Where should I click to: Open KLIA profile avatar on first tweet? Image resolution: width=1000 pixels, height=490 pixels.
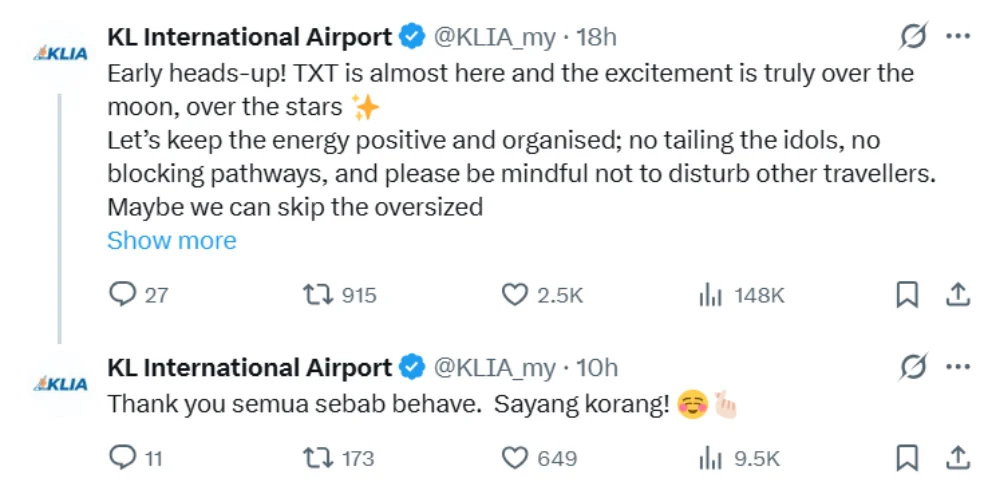point(62,54)
